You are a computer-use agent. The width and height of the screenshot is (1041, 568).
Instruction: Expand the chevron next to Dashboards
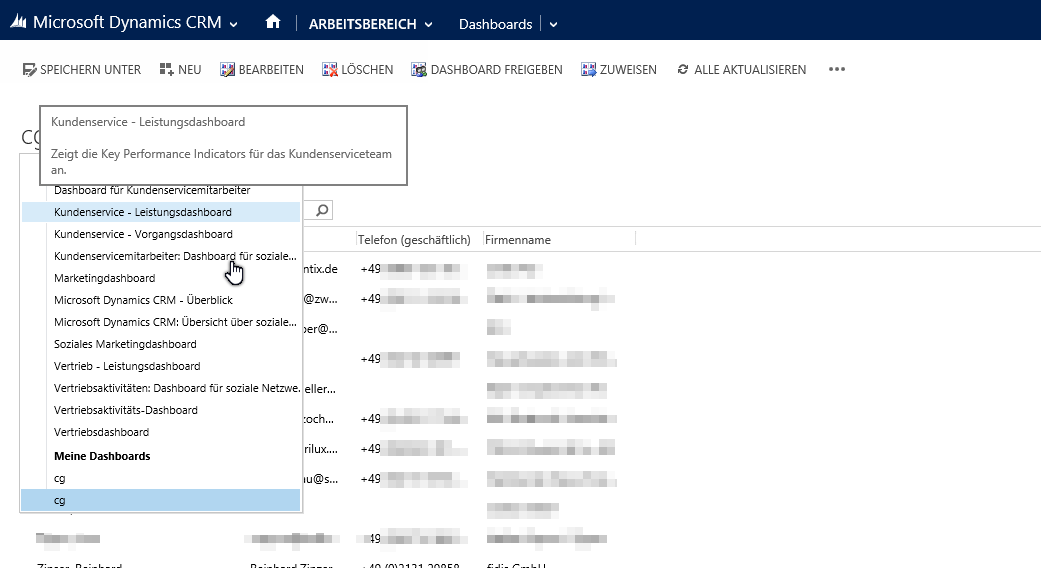(x=554, y=25)
